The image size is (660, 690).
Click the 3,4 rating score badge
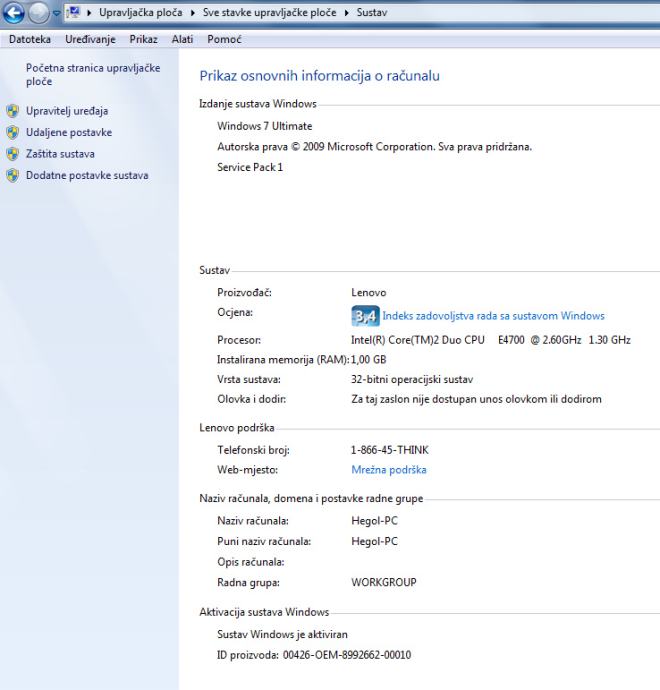(365, 316)
